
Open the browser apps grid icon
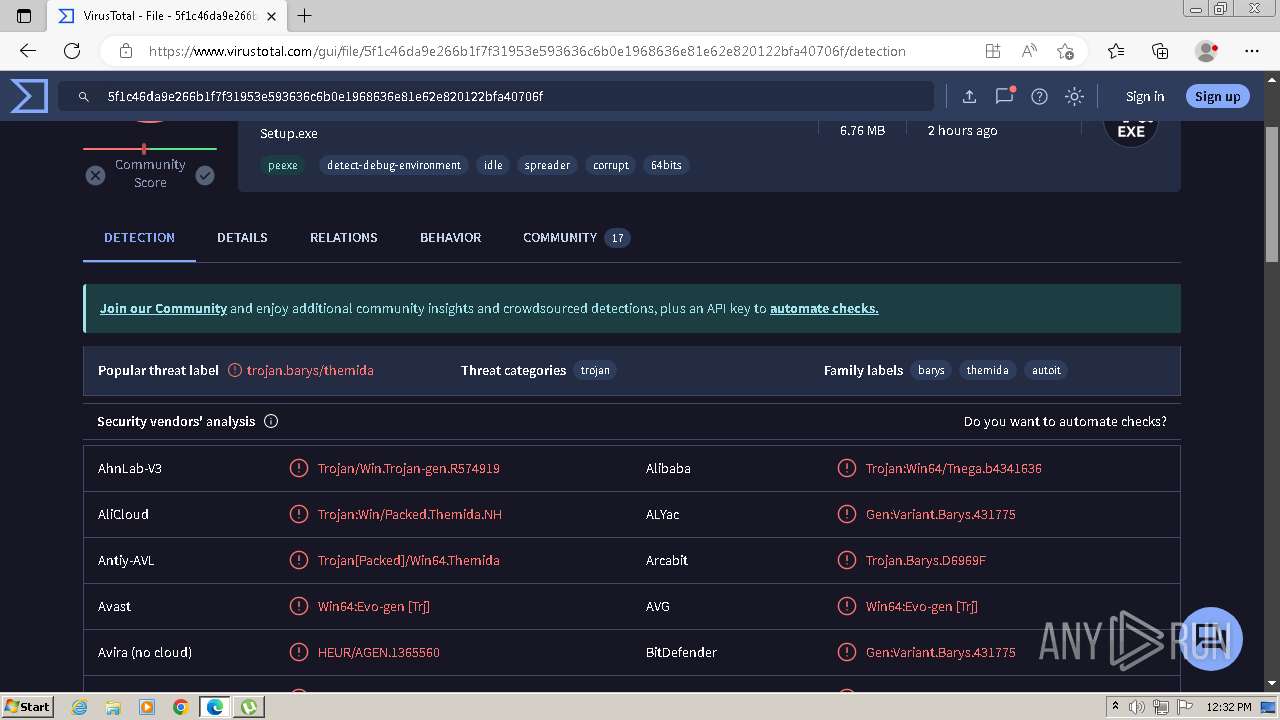(992, 51)
